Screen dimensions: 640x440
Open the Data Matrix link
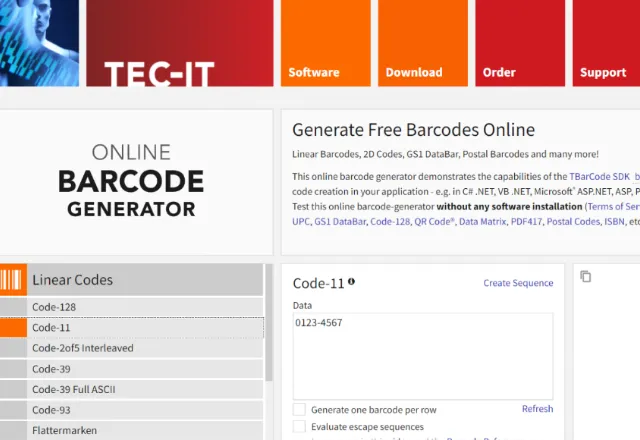[482, 221]
